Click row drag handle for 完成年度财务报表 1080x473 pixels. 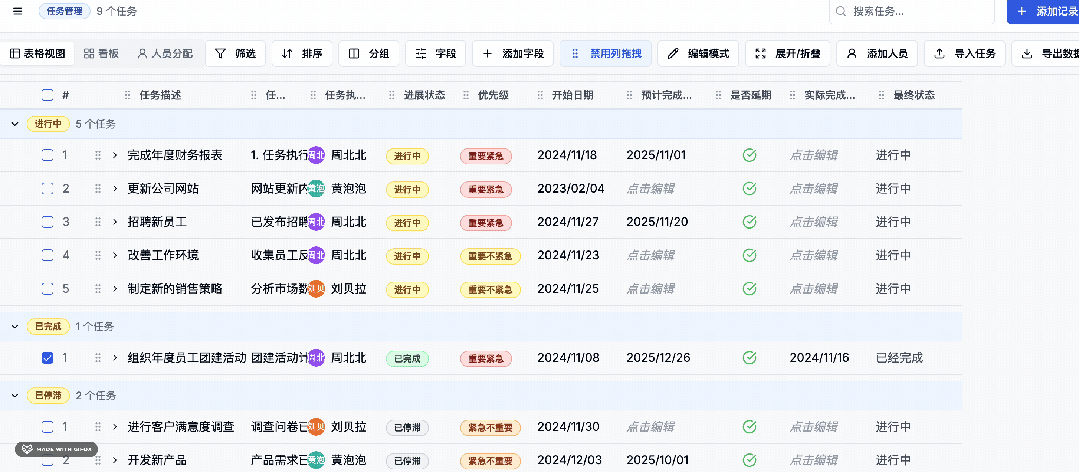tap(98, 156)
